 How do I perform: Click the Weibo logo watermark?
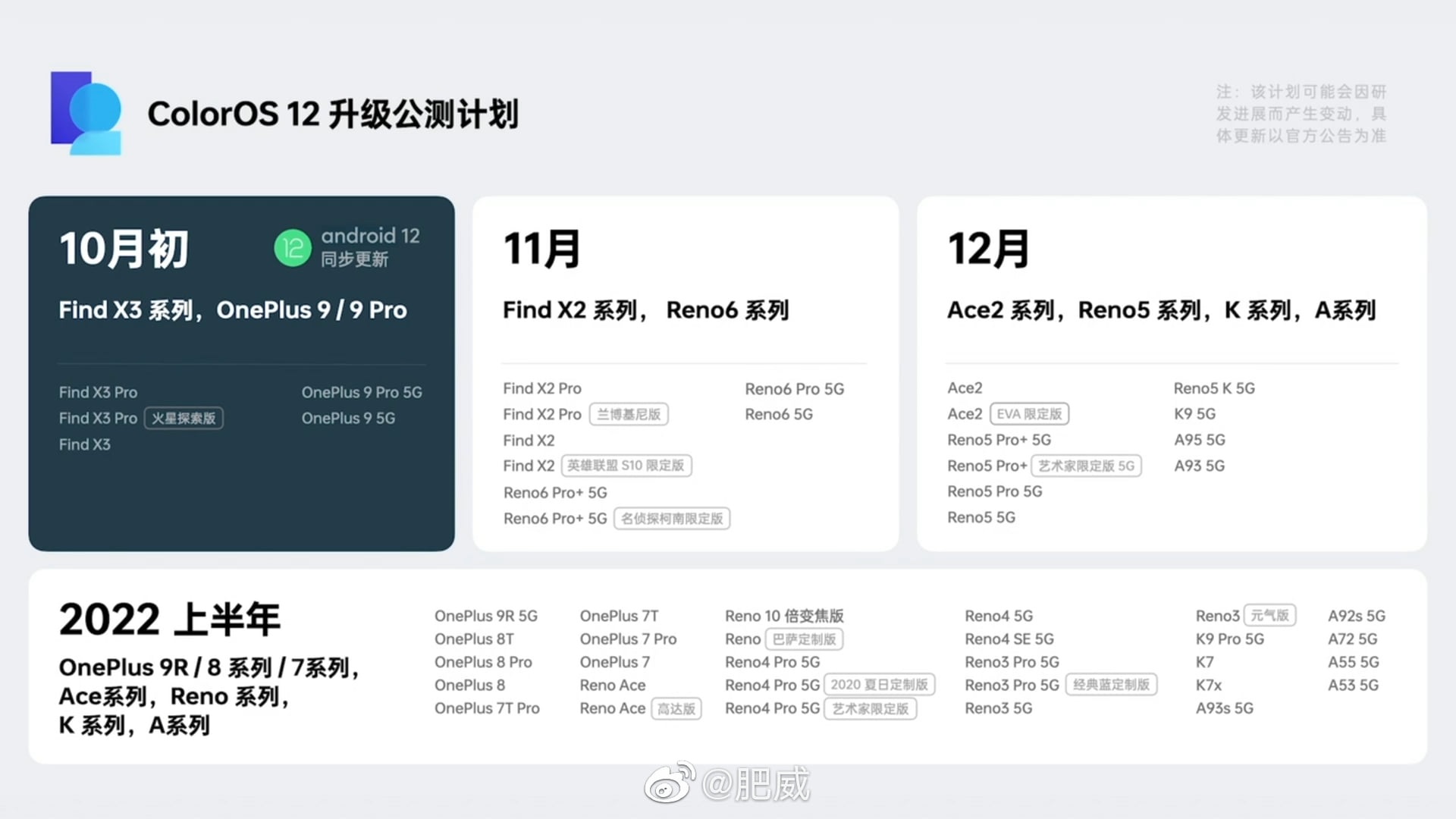point(669,783)
